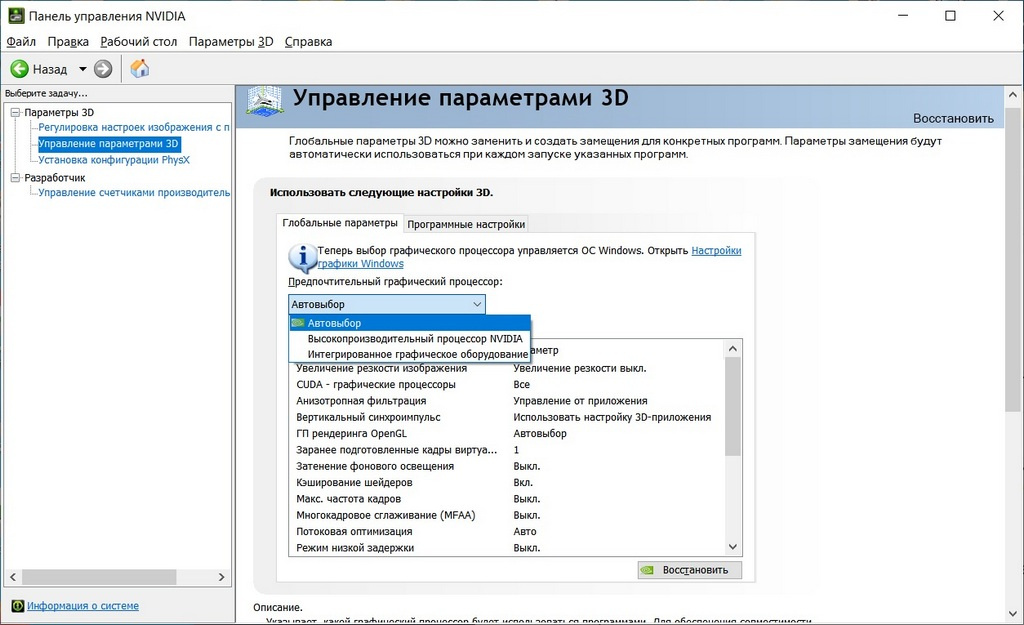Click the settings list scroll down arrow
Viewport: 1024px width, 625px height.
[733, 547]
